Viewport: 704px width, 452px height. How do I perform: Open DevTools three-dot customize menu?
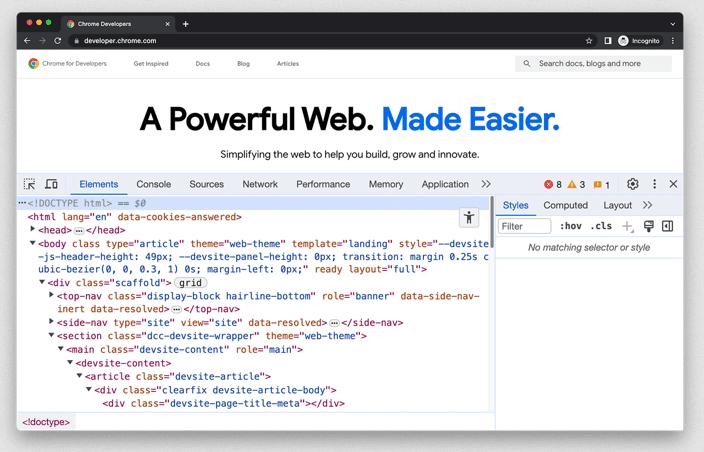click(x=654, y=184)
